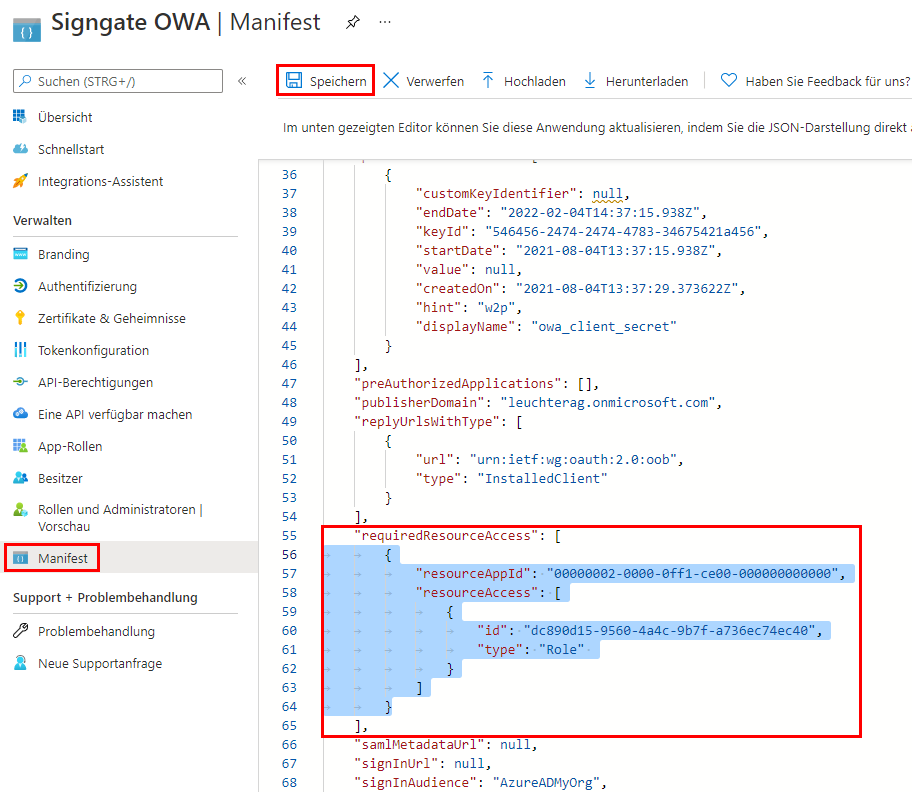Focus the Suchen (STRG+/) search field

[x=118, y=81]
